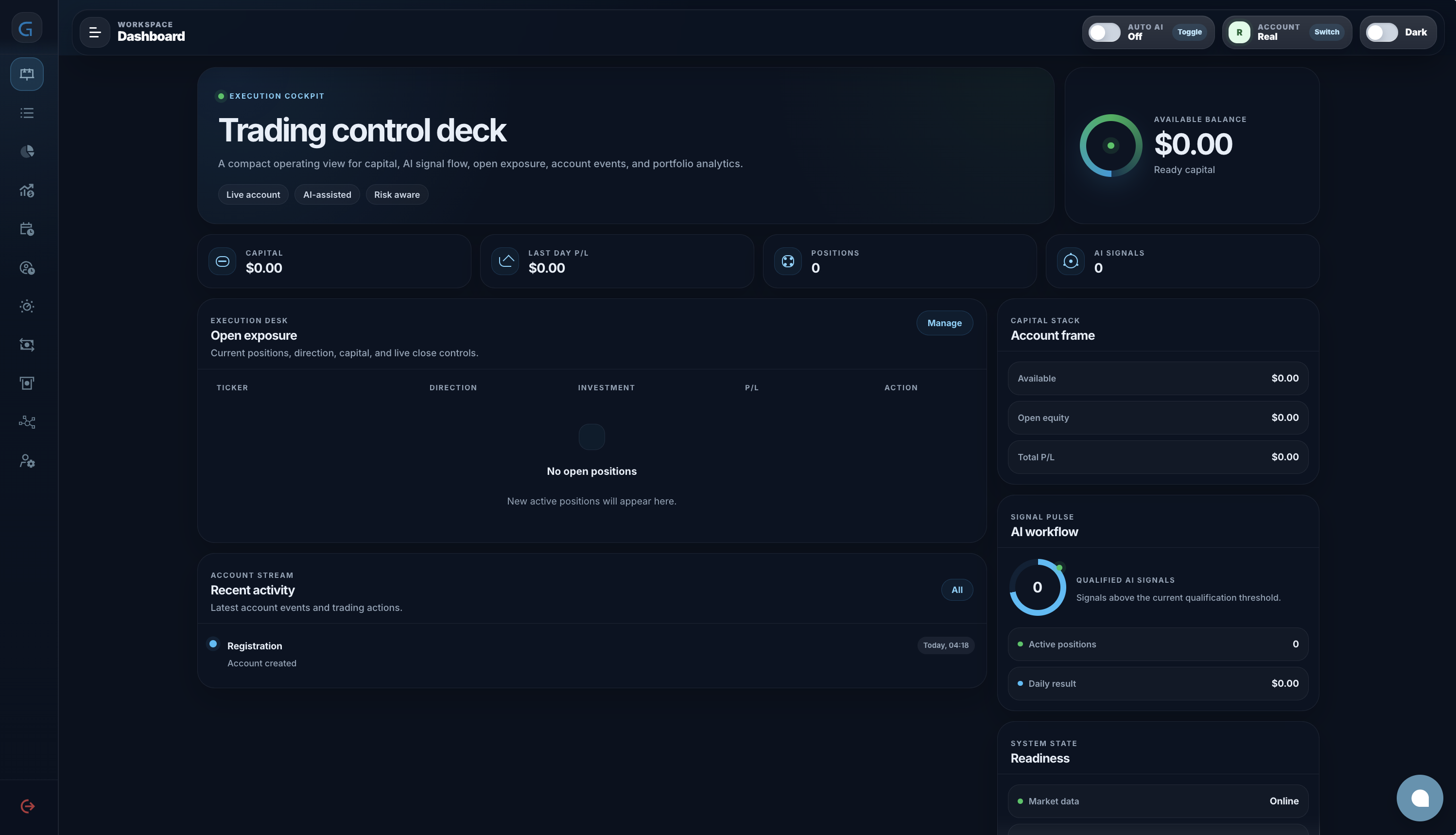
Task: Click the DIRECTION column header
Action: click(453, 388)
